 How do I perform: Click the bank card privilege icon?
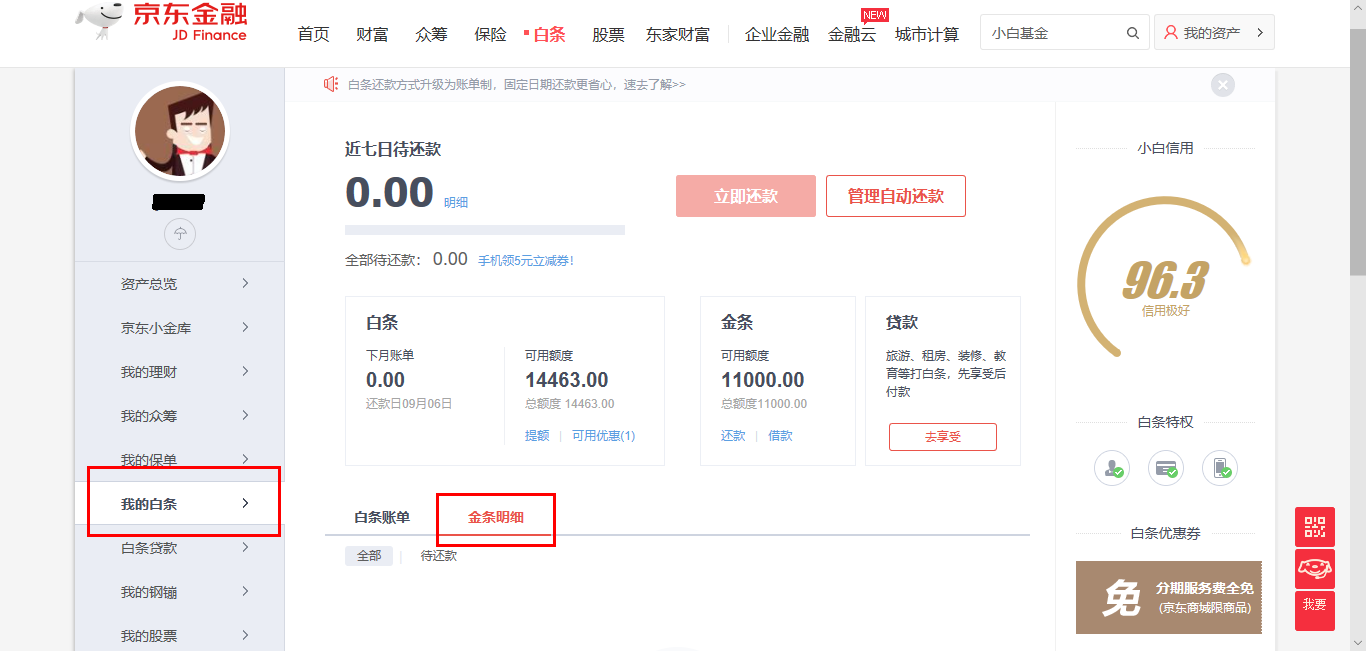click(1166, 468)
